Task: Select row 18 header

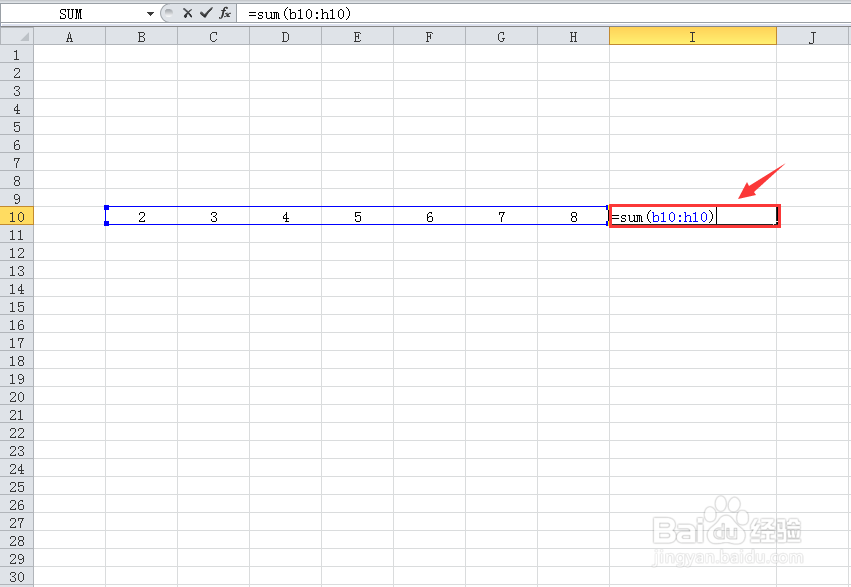Action: pyautogui.click(x=17, y=361)
